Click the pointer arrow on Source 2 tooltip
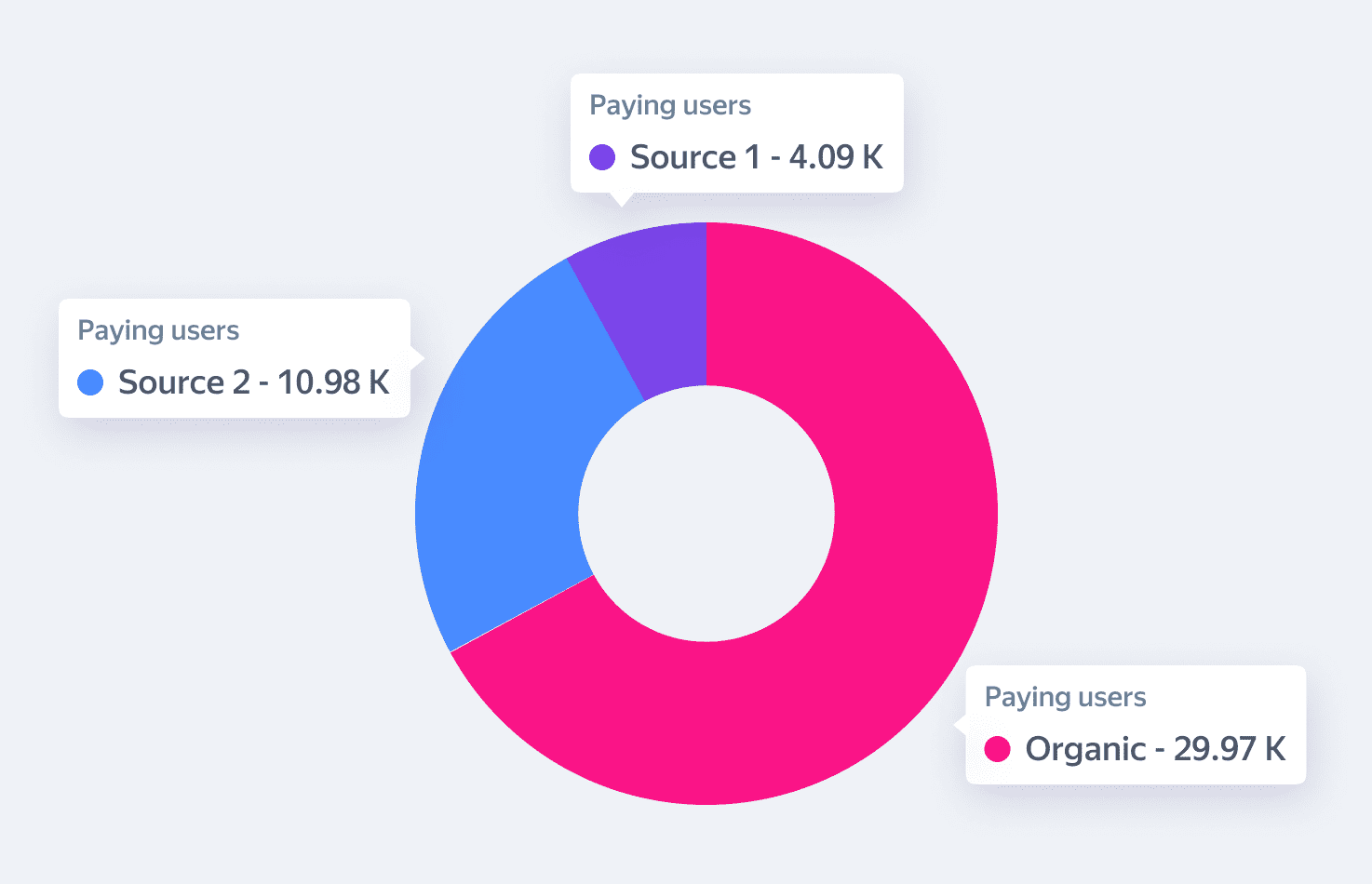The image size is (1372, 884). (x=417, y=357)
